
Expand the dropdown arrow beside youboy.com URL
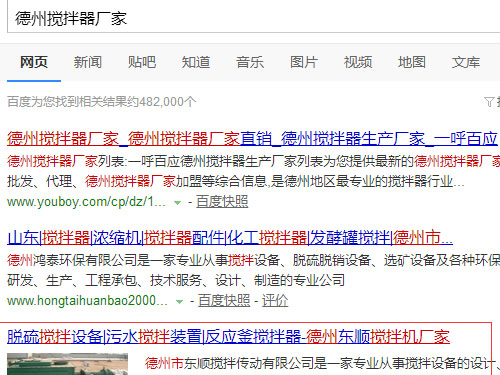pos(178,203)
